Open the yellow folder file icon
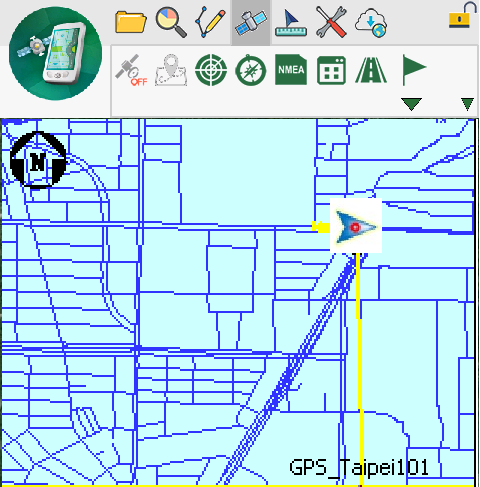 coord(131,22)
